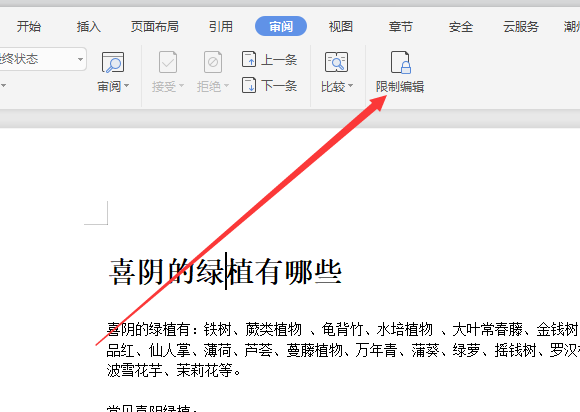Click the text line 波雪花芋、茉莉花等。
The width and height of the screenshot is (580, 412).
(174, 370)
